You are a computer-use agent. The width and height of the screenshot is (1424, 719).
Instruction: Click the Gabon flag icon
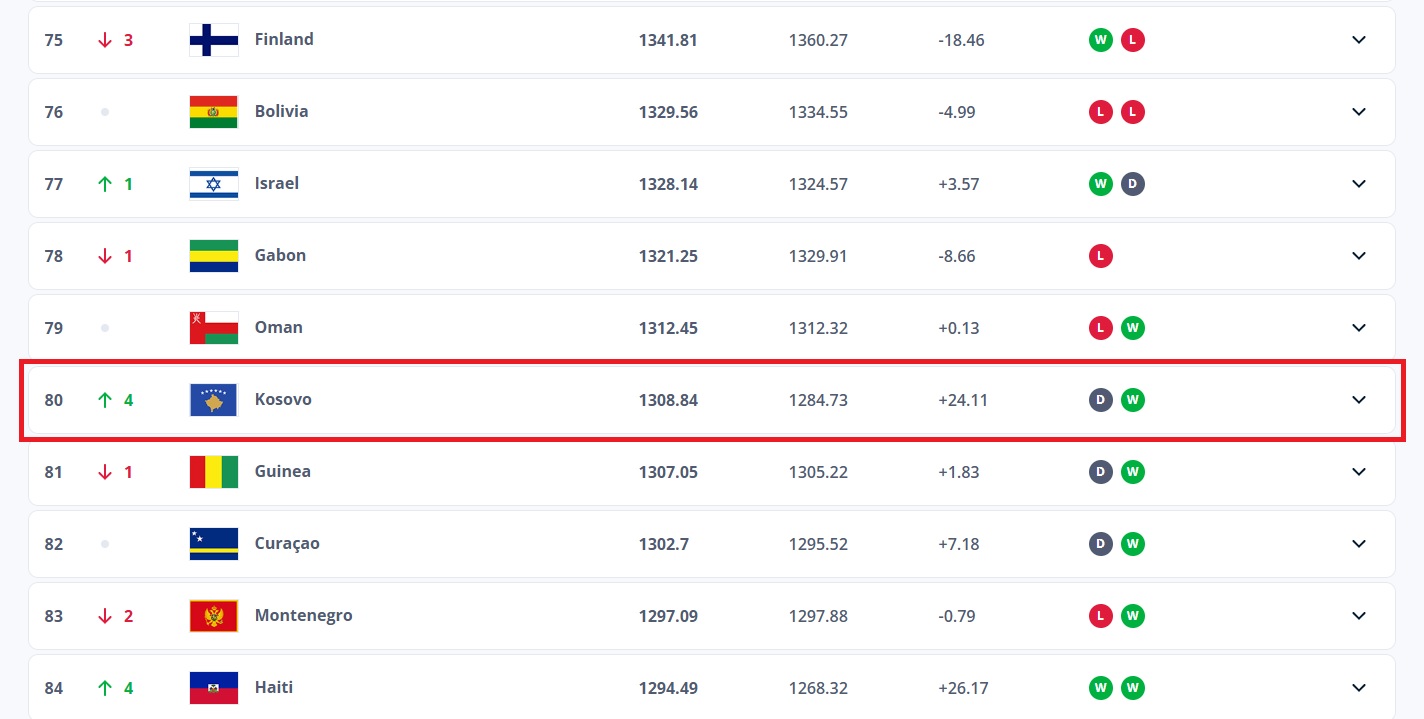(x=214, y=256)
